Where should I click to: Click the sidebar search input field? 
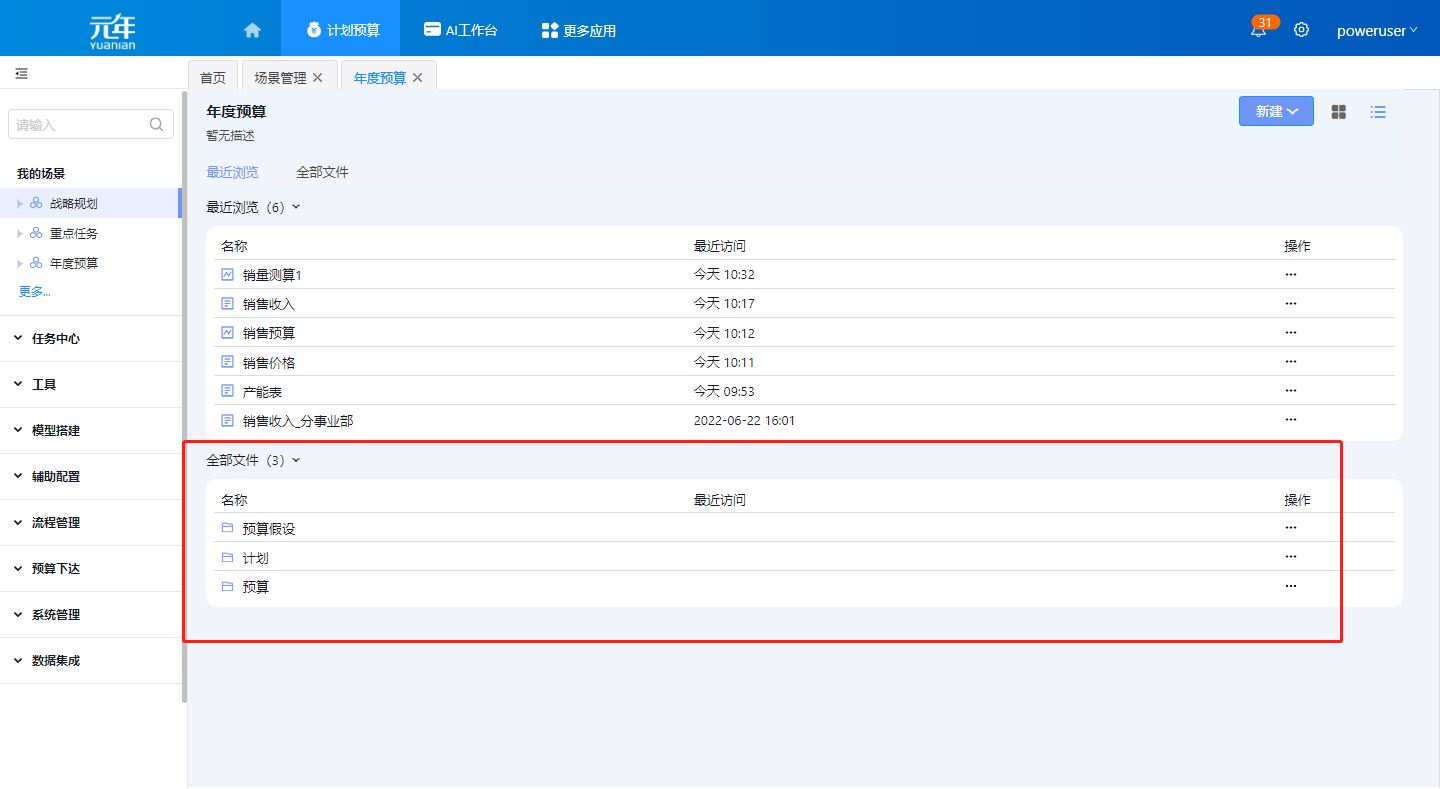[80, 125]
